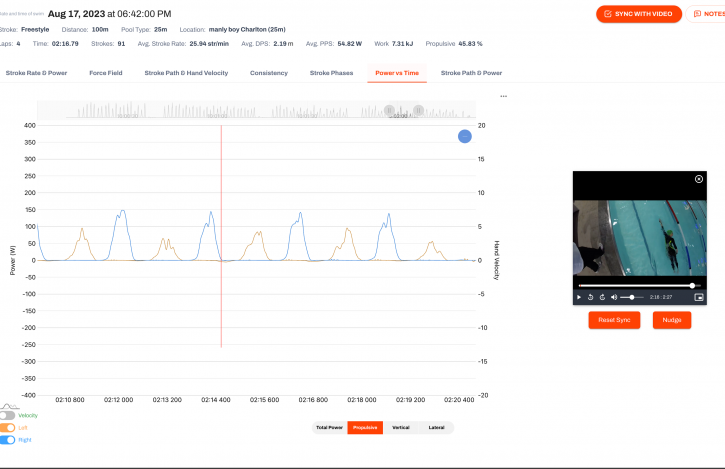Click the Work value '7.31 kJ'

[402, 44]
